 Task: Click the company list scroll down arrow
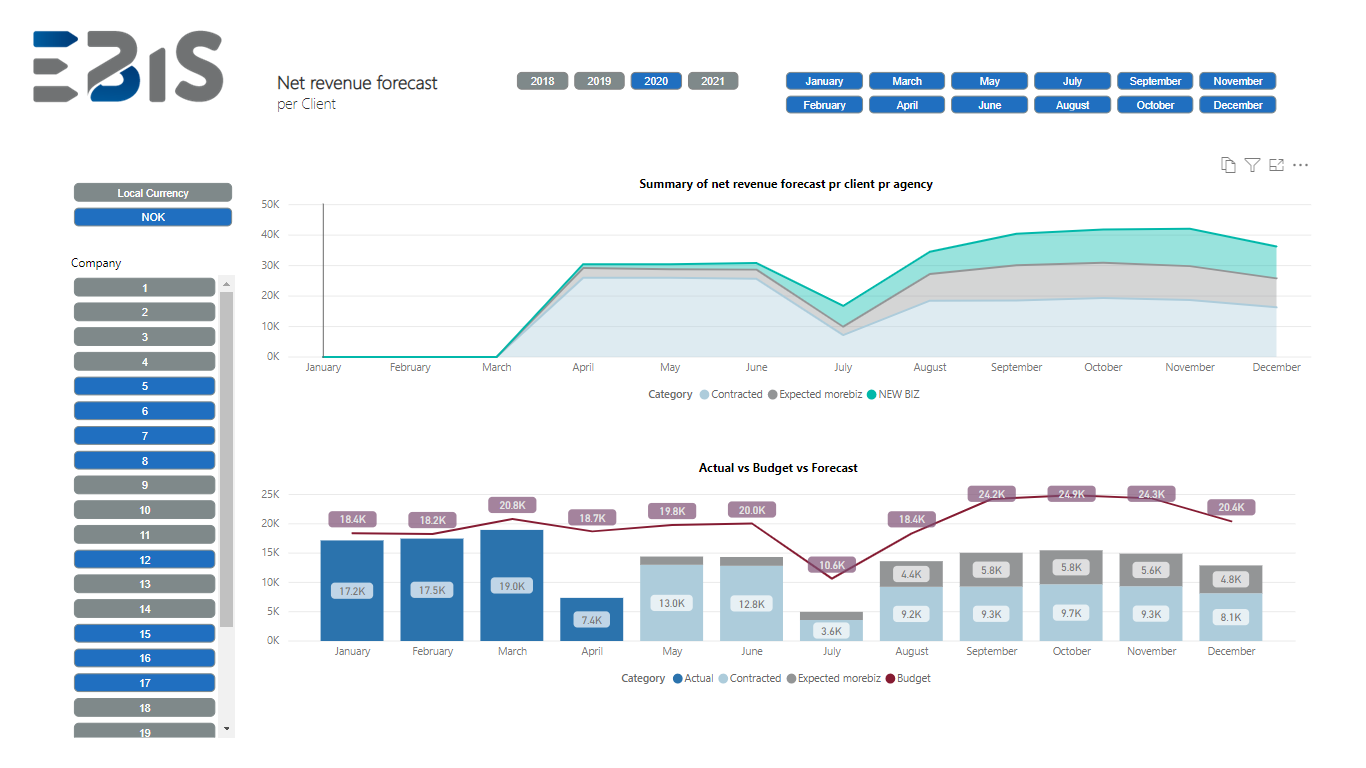pos(226,729)
